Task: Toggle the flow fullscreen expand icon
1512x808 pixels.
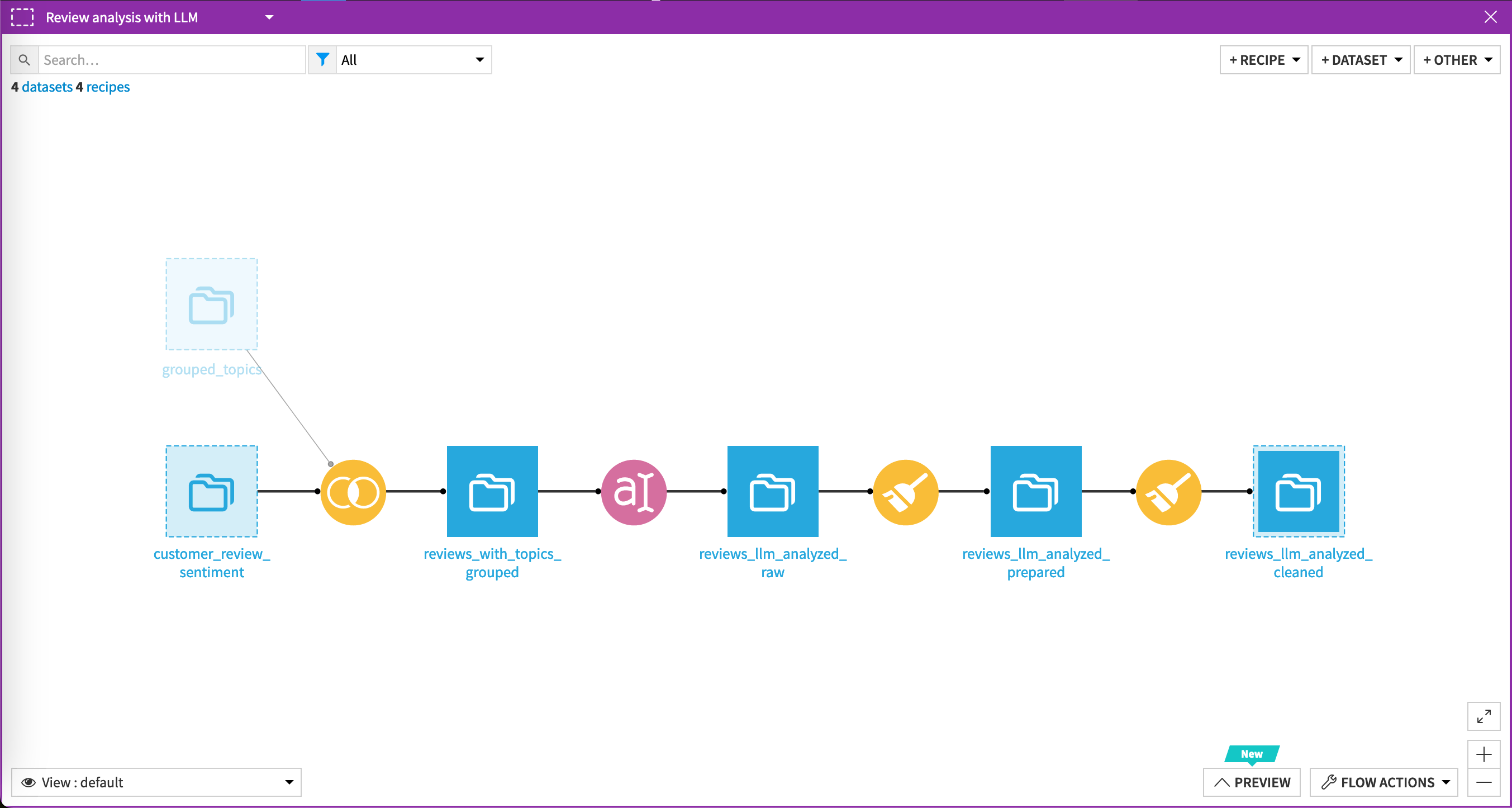Action: pyautogui.click(x=1484, y=716)
